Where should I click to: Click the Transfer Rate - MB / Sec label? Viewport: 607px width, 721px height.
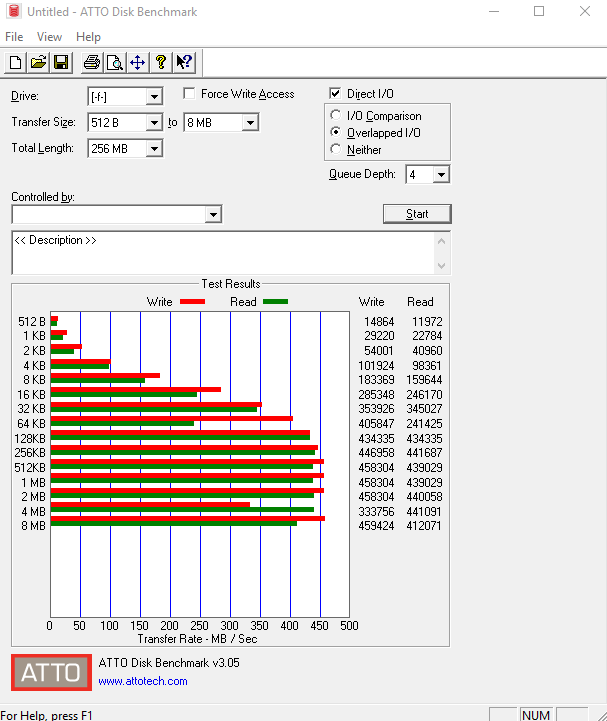[197, 639]
